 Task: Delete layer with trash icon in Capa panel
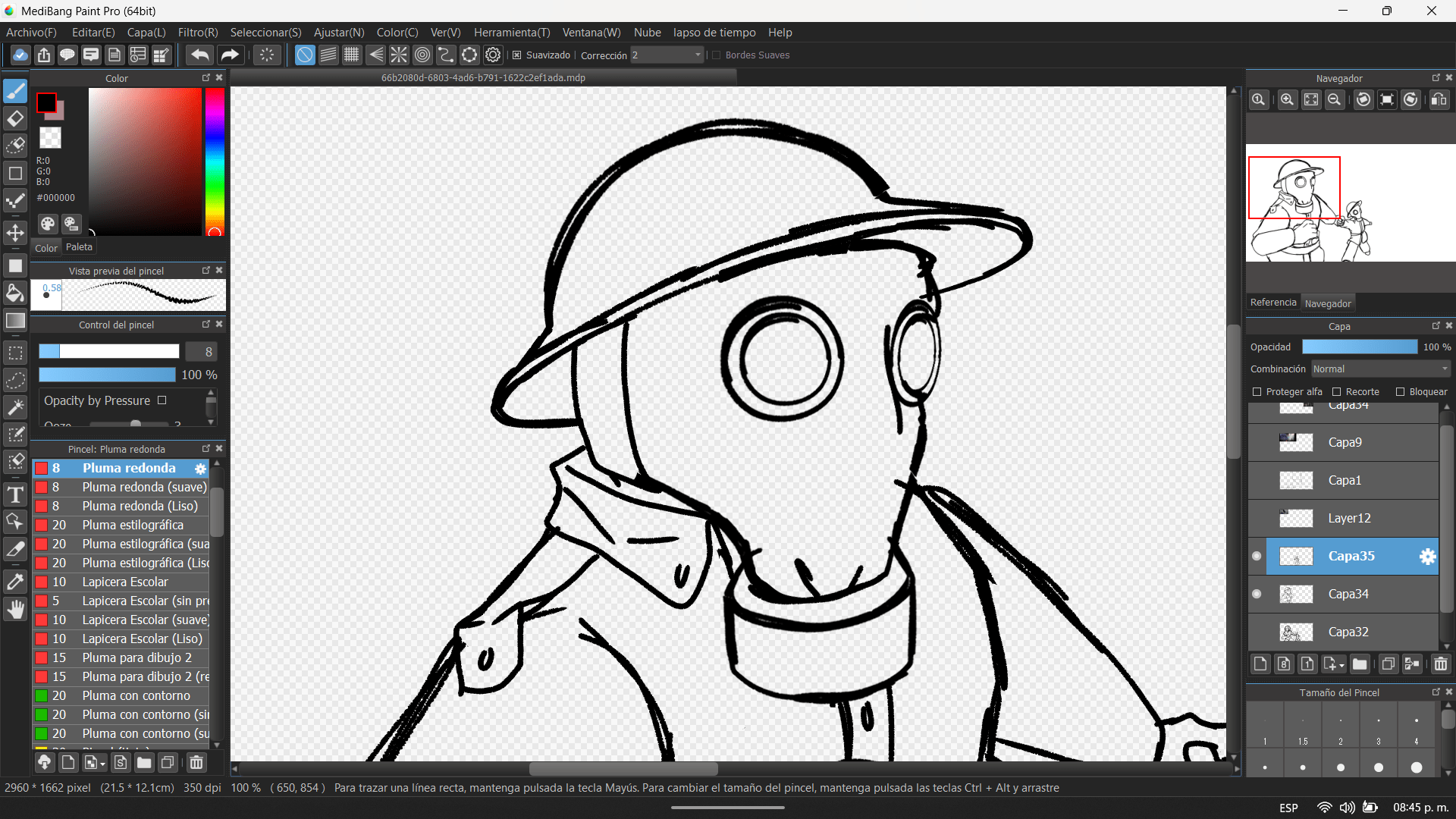tap(1440, 664)
